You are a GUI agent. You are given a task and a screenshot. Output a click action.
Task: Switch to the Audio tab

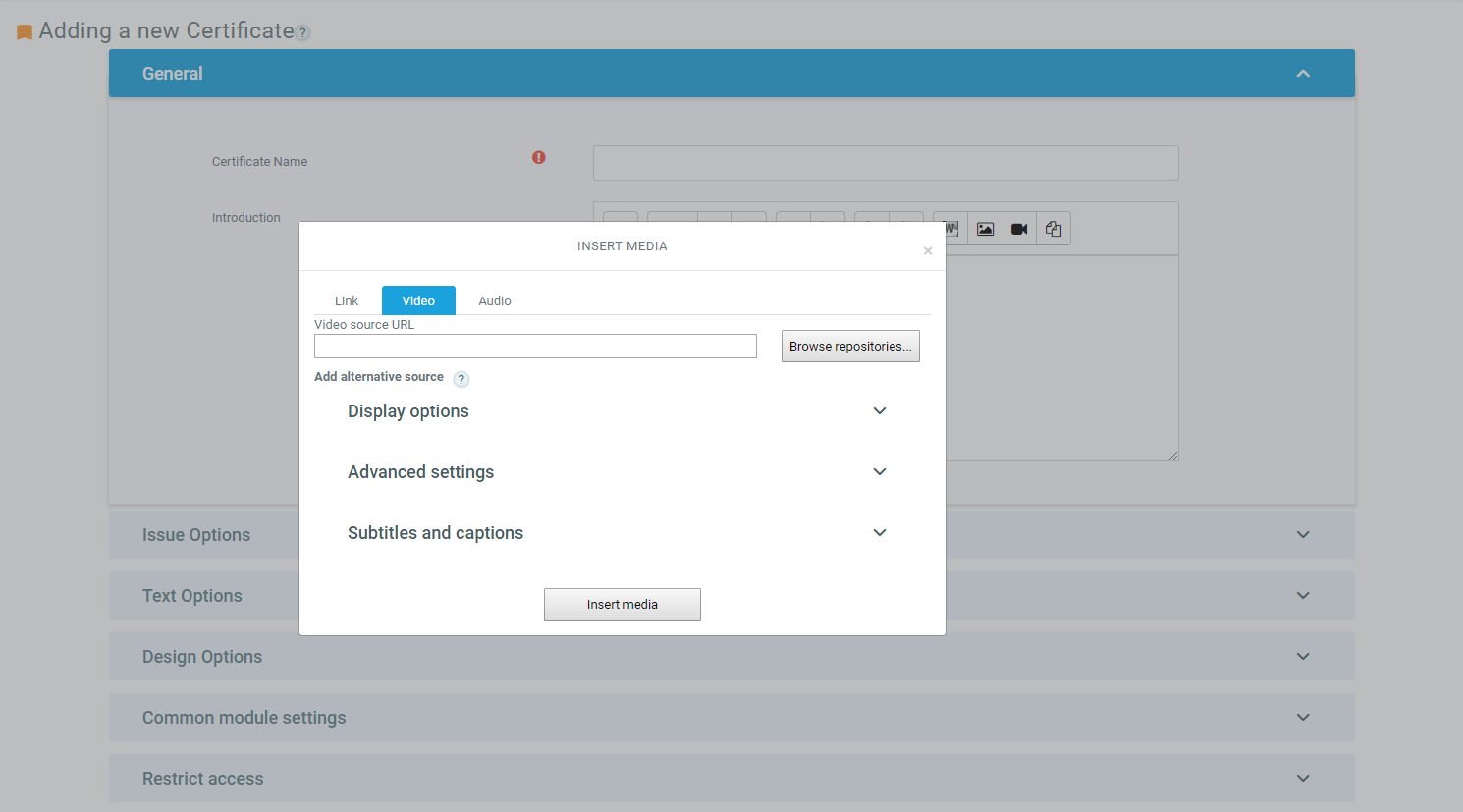pyautogui.click(x=495, y=301)
